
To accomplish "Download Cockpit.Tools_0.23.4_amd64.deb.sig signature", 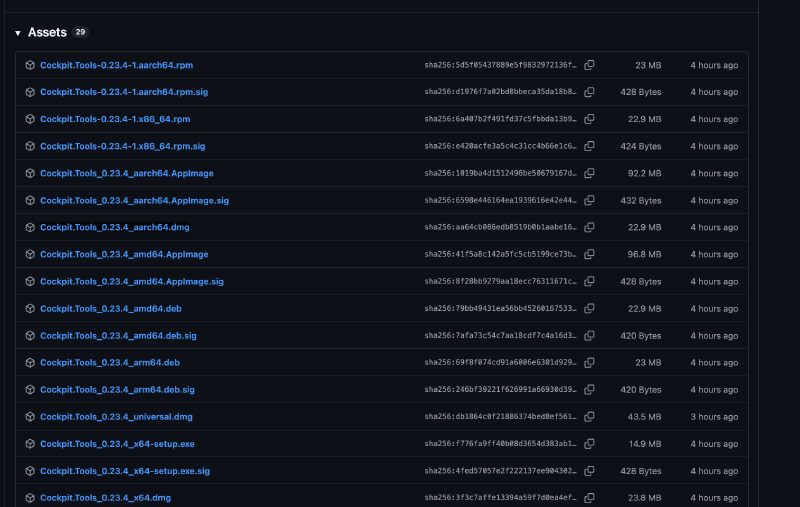I will point(118,336).
